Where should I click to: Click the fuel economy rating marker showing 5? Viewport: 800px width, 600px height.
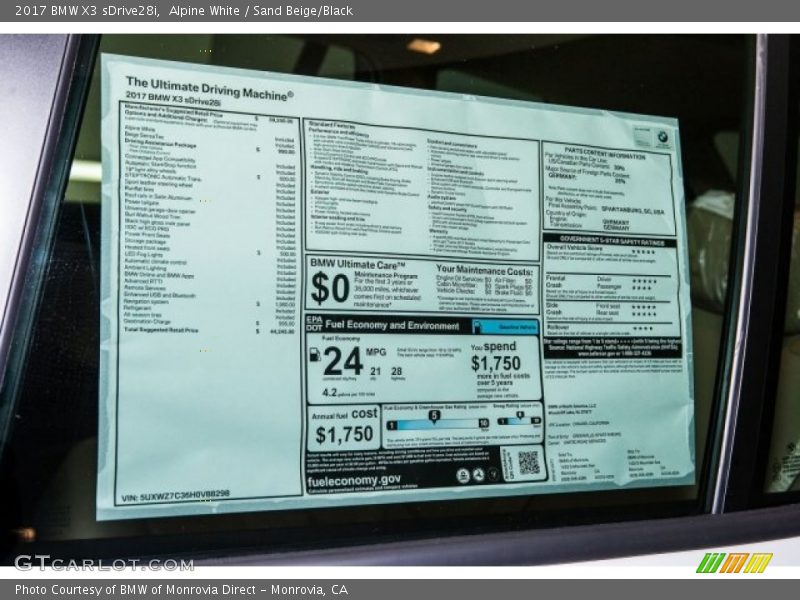434,416
